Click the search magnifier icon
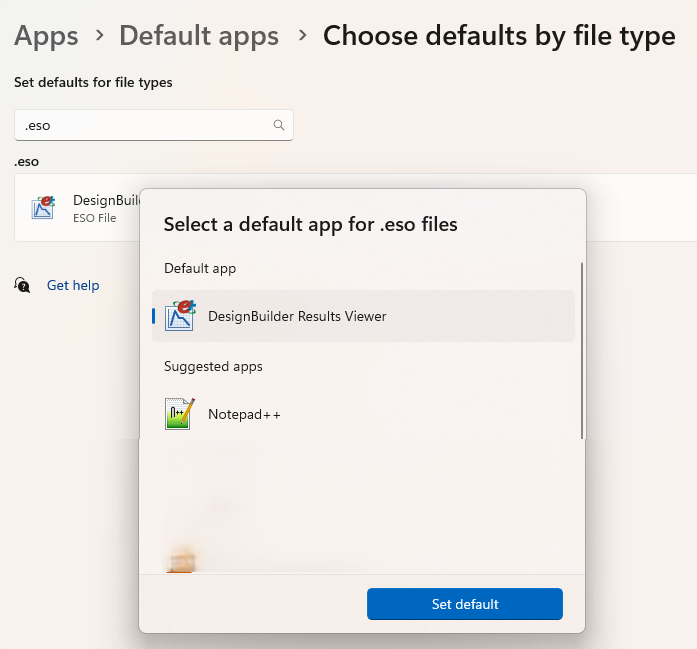The image size is (697, 649). (x=279, y=126)
